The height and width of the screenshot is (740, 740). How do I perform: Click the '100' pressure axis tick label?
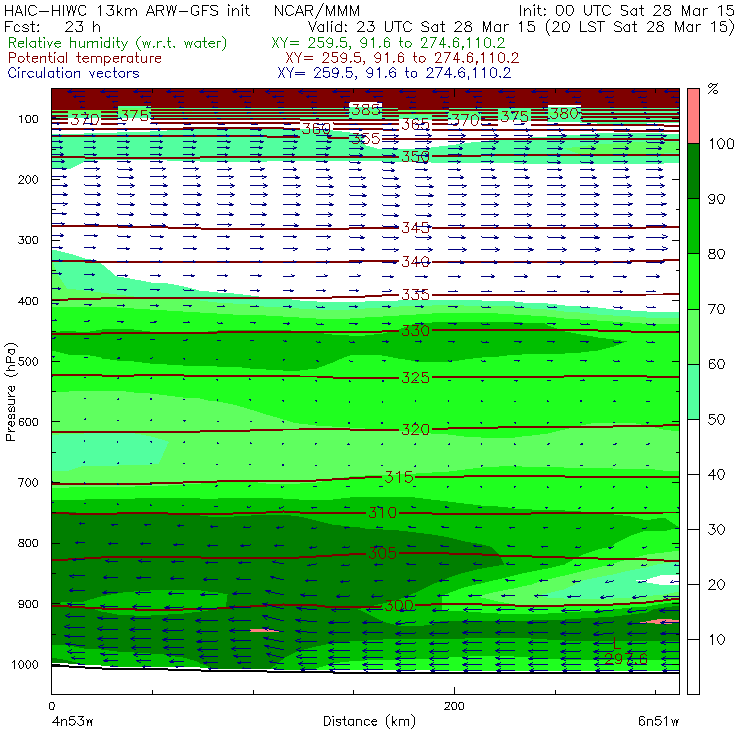[x=28, y=119]
